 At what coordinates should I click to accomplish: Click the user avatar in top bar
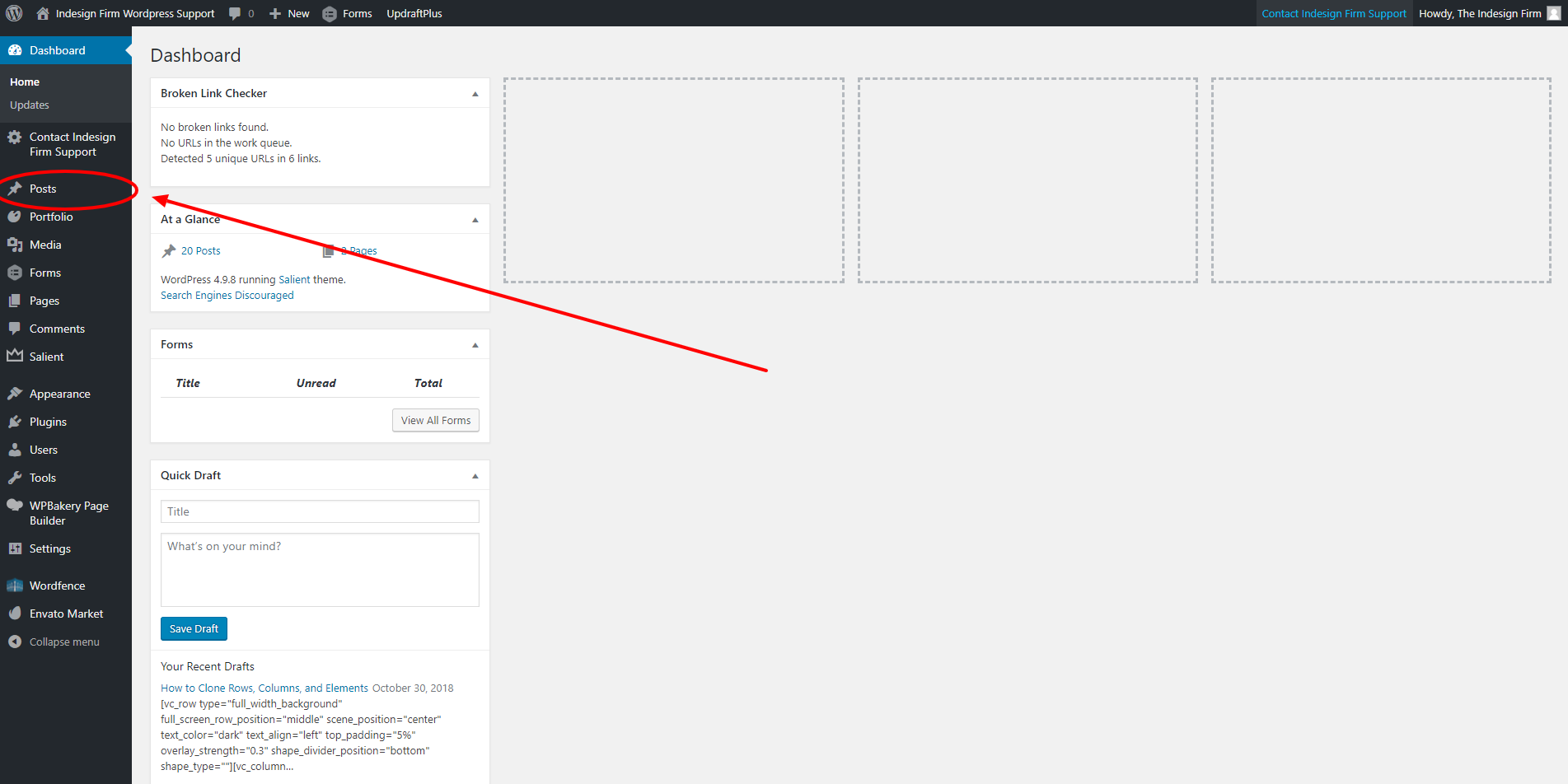coord(1553,13)
